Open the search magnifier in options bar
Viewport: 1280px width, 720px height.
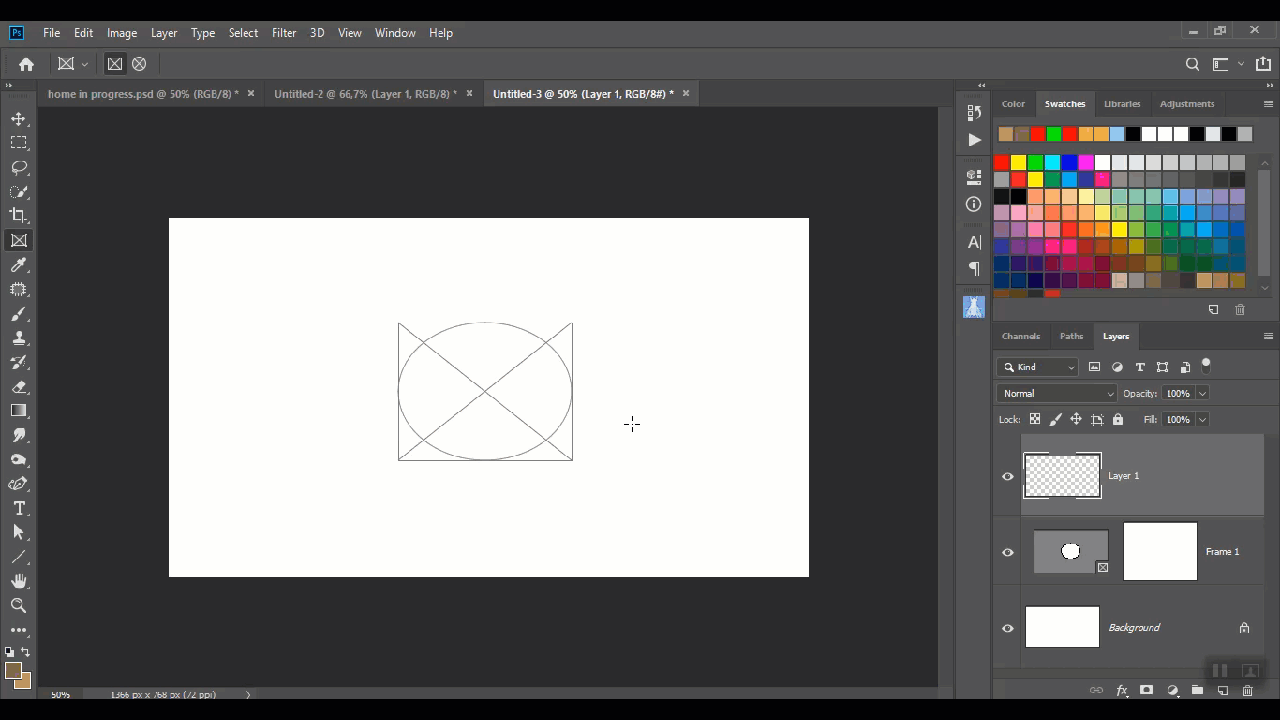coord(1192,64)
